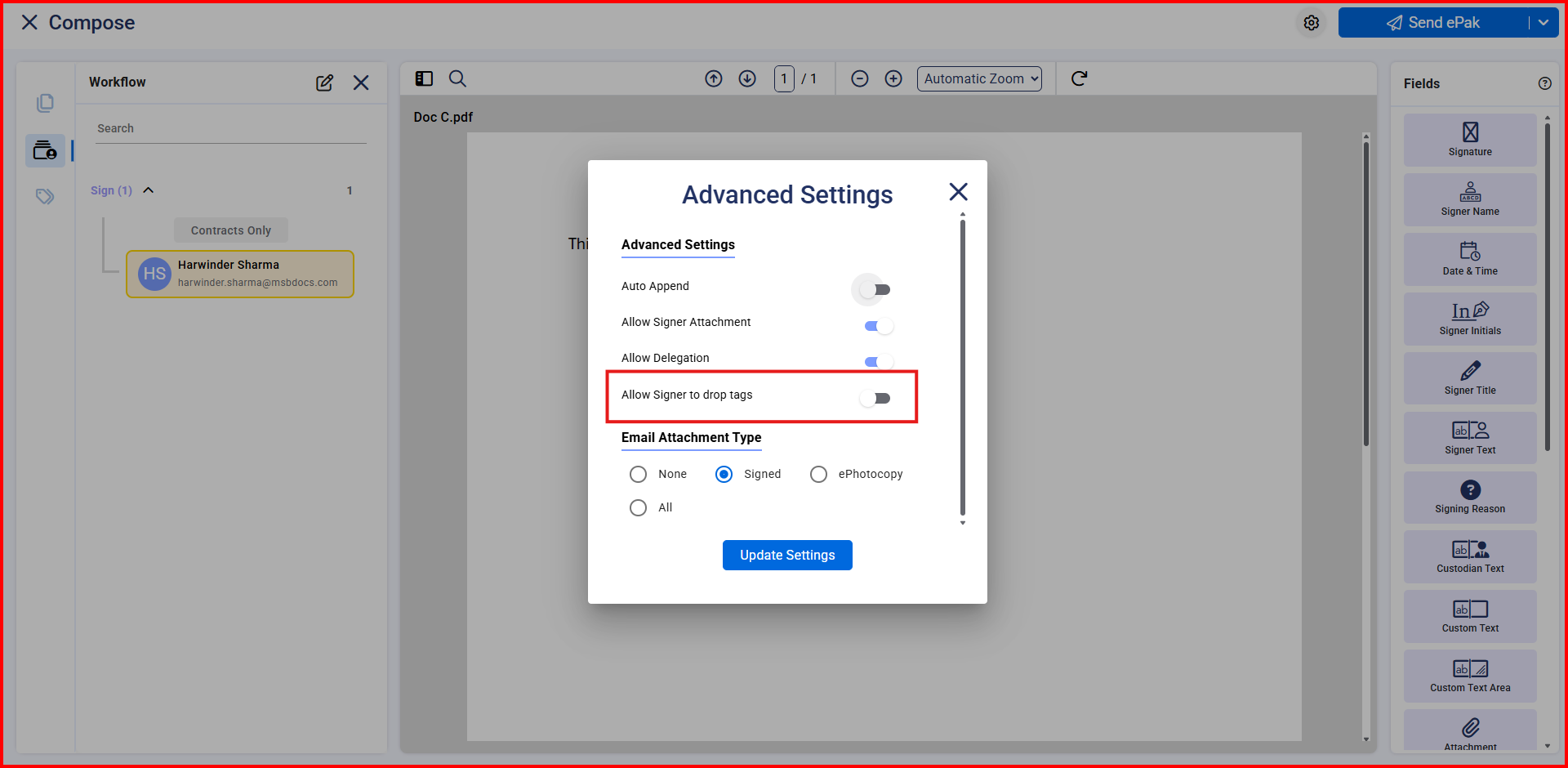
Task: Expand the Send ePak dropdown arrow
Action: tap(1543, 23)
